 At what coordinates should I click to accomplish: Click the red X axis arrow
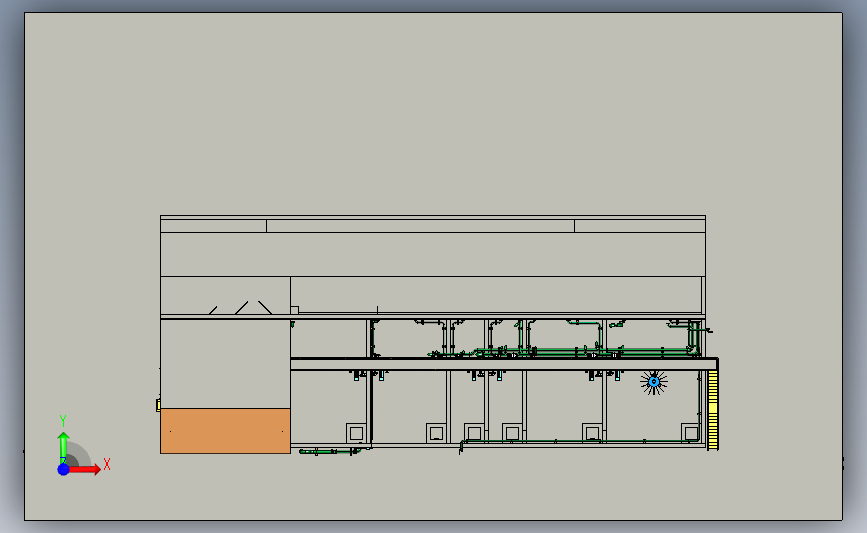pos(83,469)
